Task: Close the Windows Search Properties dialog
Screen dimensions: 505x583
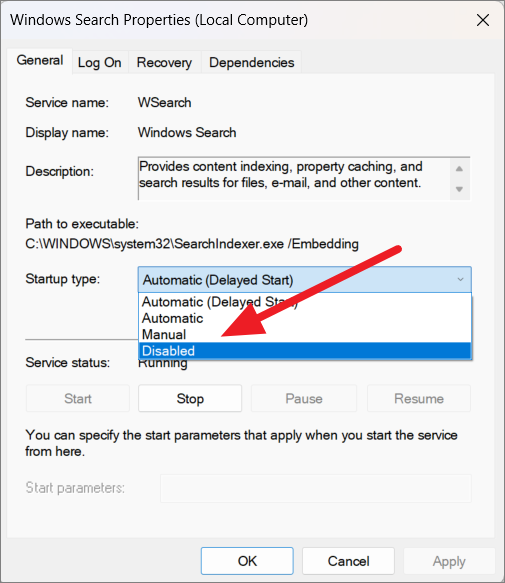Action: [x=483, y=20]
